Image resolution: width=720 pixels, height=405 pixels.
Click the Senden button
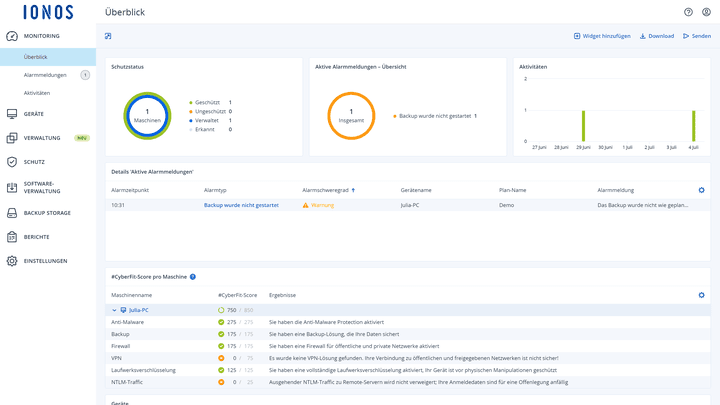pyautogui.click(x=697, y=36)
